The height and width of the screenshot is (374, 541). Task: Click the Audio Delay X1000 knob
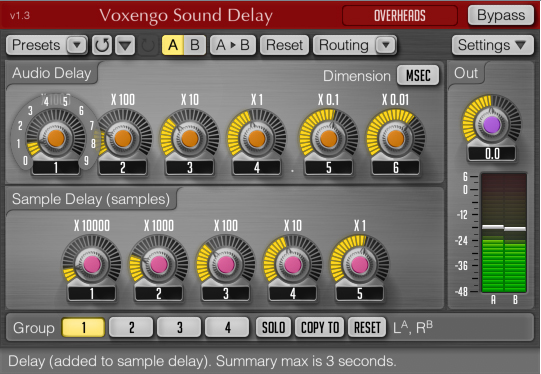point(56,138)
